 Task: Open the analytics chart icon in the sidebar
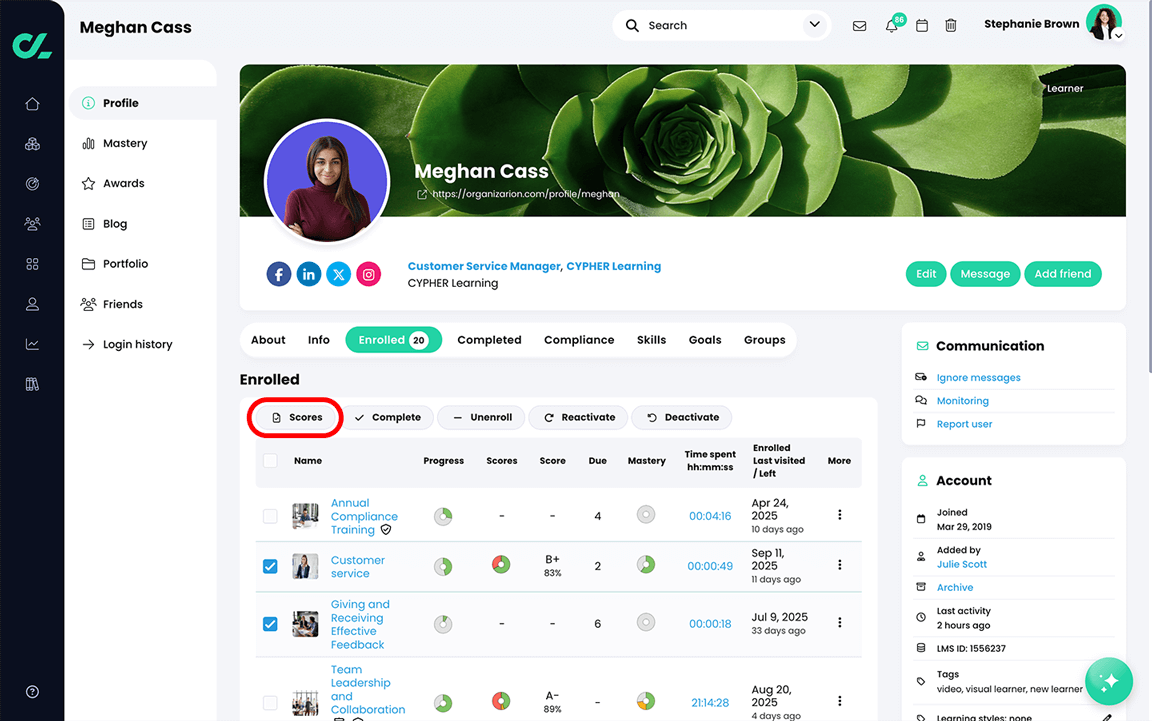click(31, 343)
